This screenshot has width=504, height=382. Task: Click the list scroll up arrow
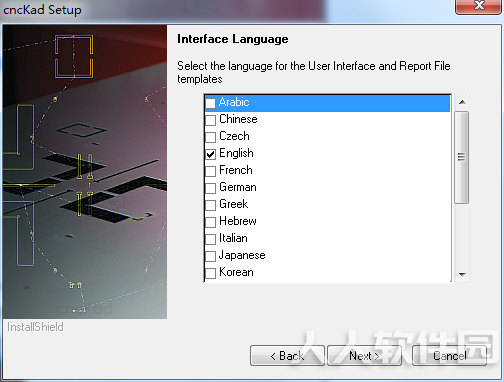pyautogui.click(x=462, y=102)
